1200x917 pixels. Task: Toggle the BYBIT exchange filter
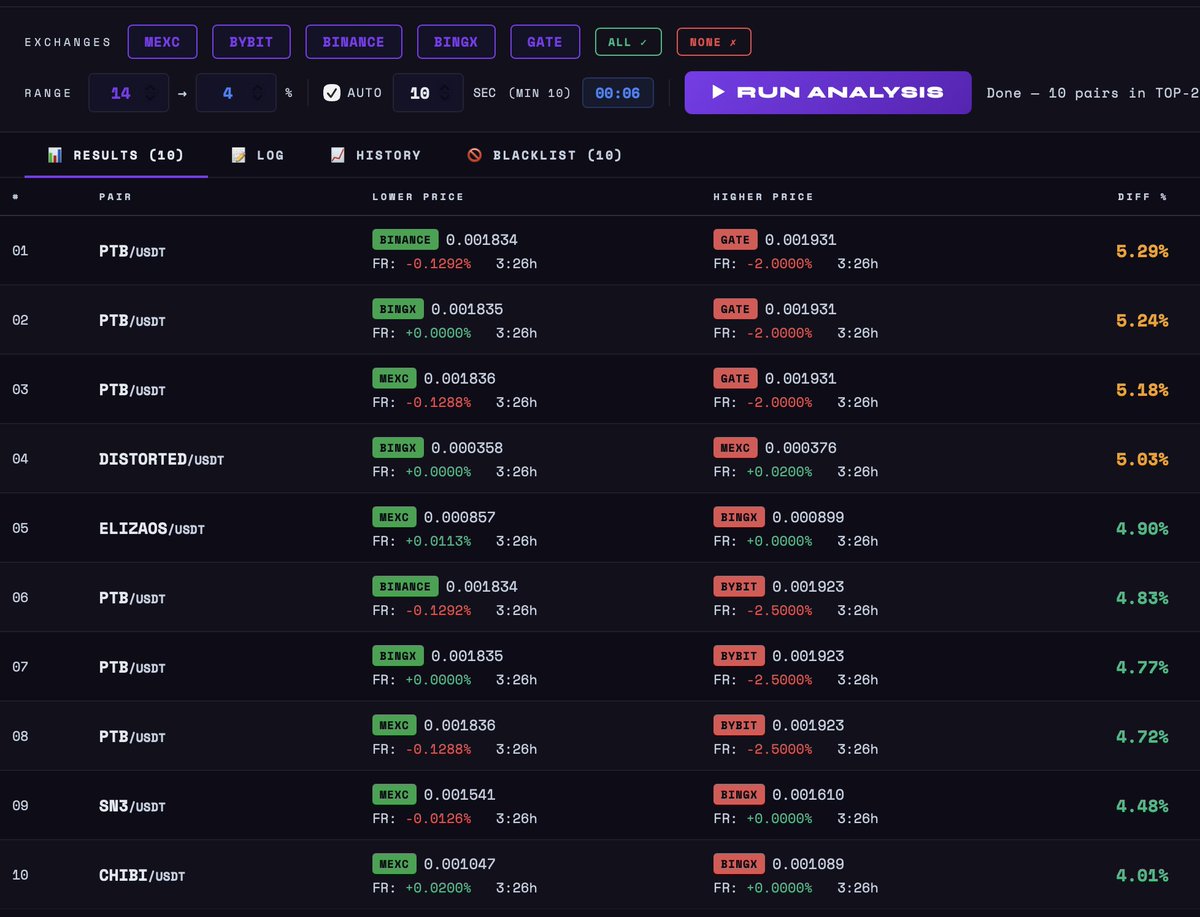(x=251, y=42)
